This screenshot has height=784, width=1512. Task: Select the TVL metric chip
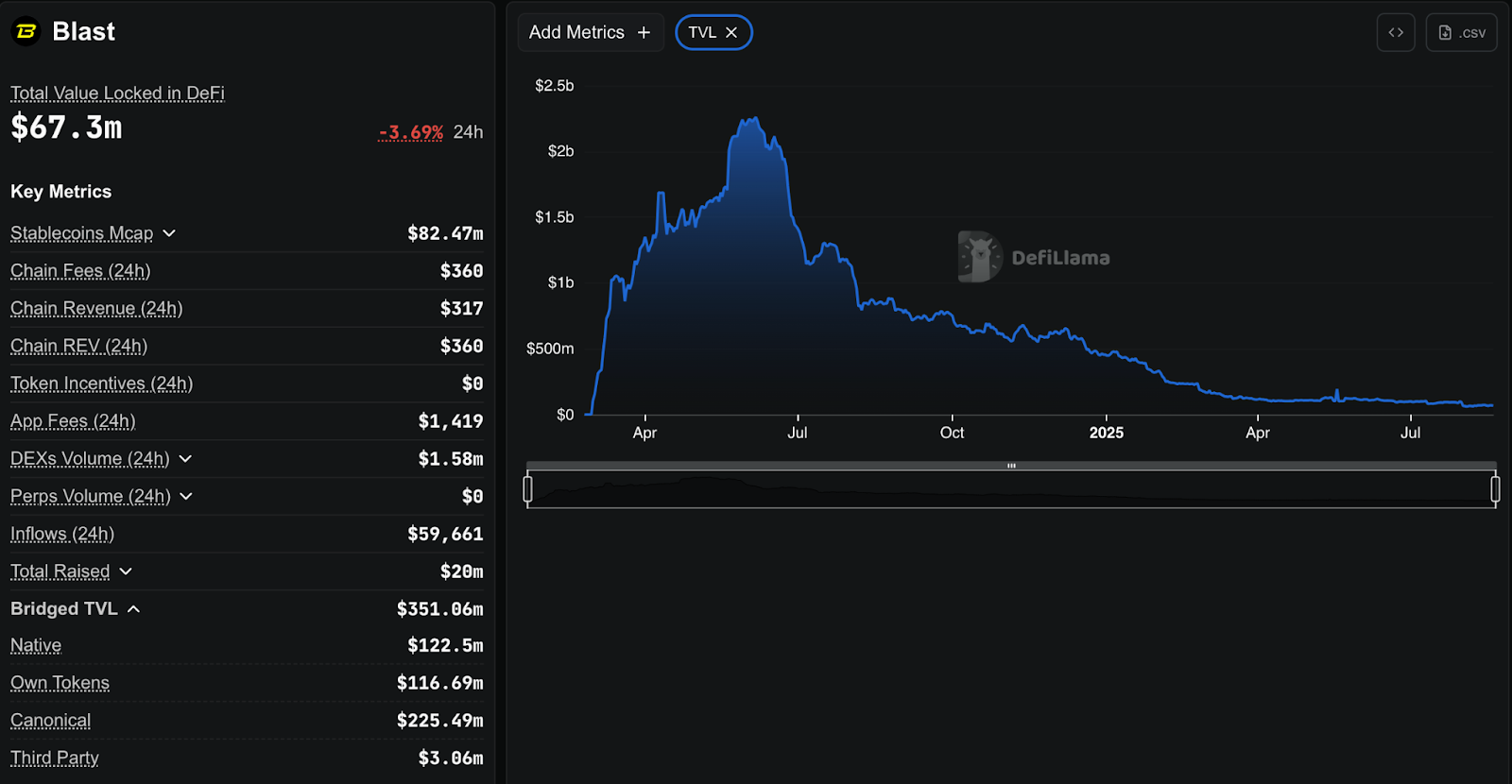point(713,32)
